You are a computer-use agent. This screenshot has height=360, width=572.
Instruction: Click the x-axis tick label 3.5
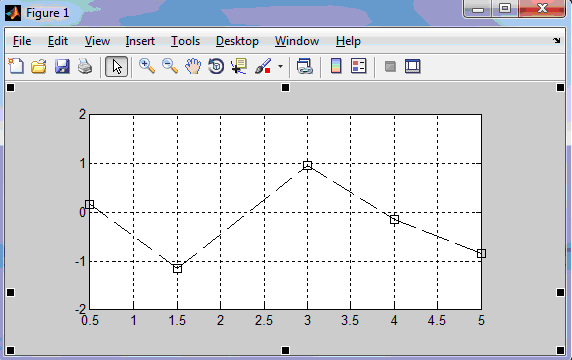(x=350, y=321)
